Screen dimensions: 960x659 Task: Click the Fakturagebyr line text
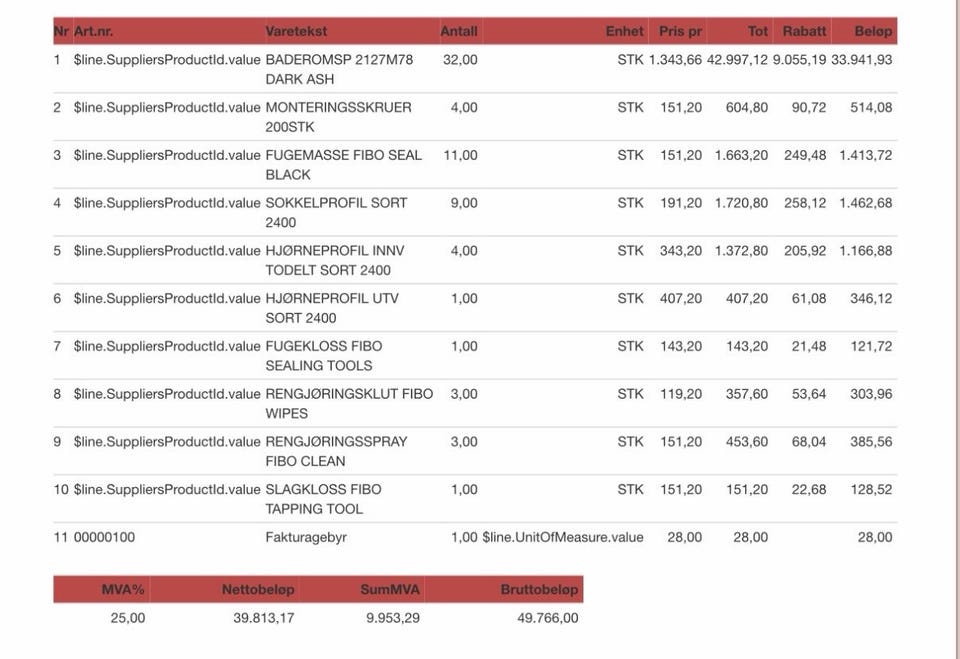[306, 538]
